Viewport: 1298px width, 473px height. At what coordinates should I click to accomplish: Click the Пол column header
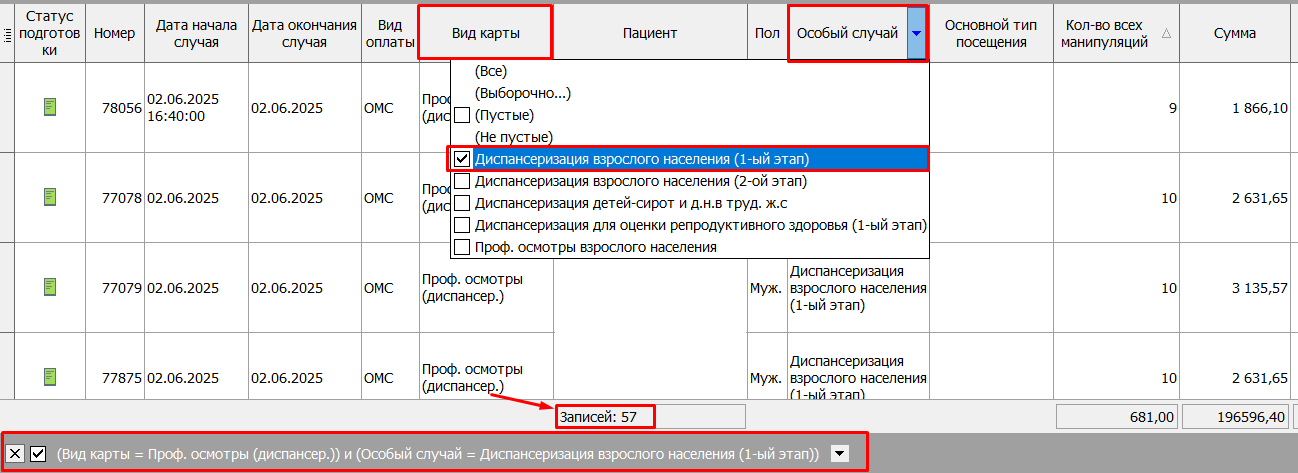767,33
